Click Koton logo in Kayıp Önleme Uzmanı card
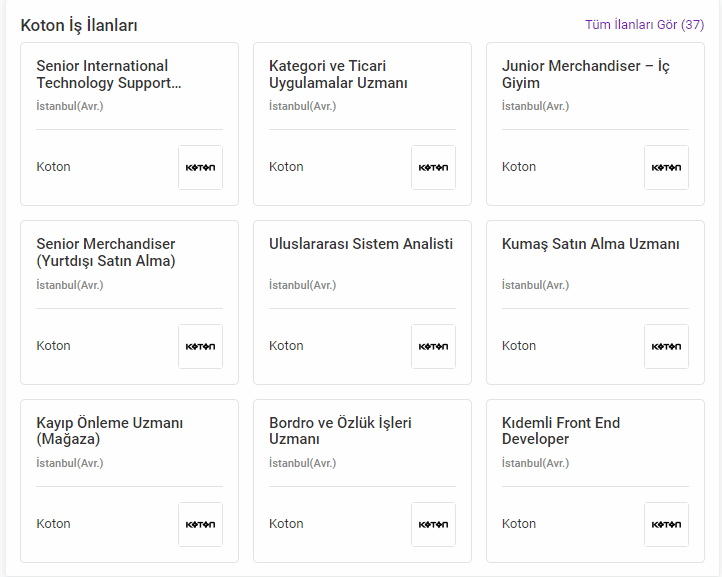This screenshot has width=722, height=577. pyautogui.click(x=200, y=524)
